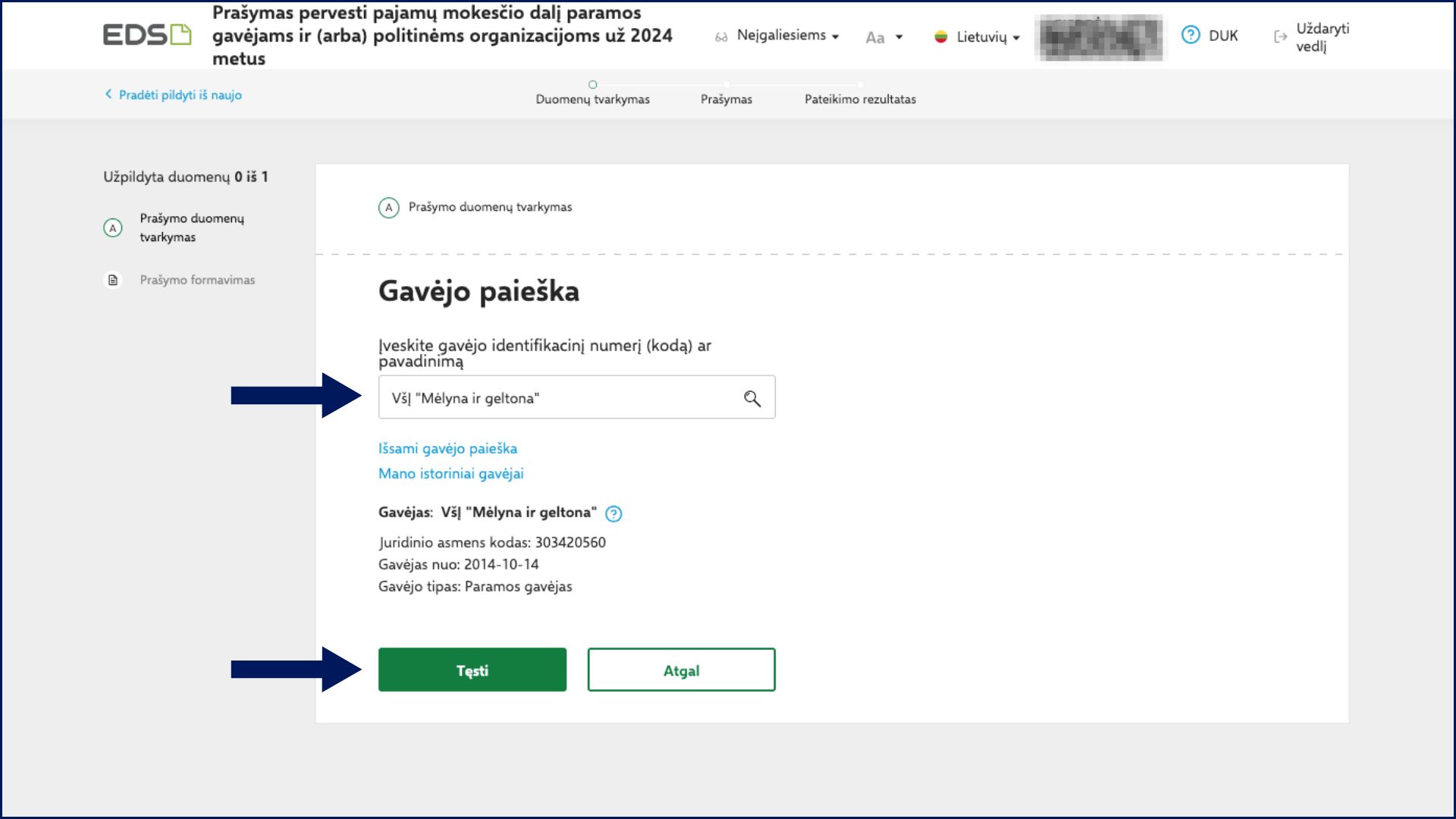This screenshot has width=1456, height=819.
Task: Open Išsami gavėjo paieška link
Action: [x=447, y=448]
